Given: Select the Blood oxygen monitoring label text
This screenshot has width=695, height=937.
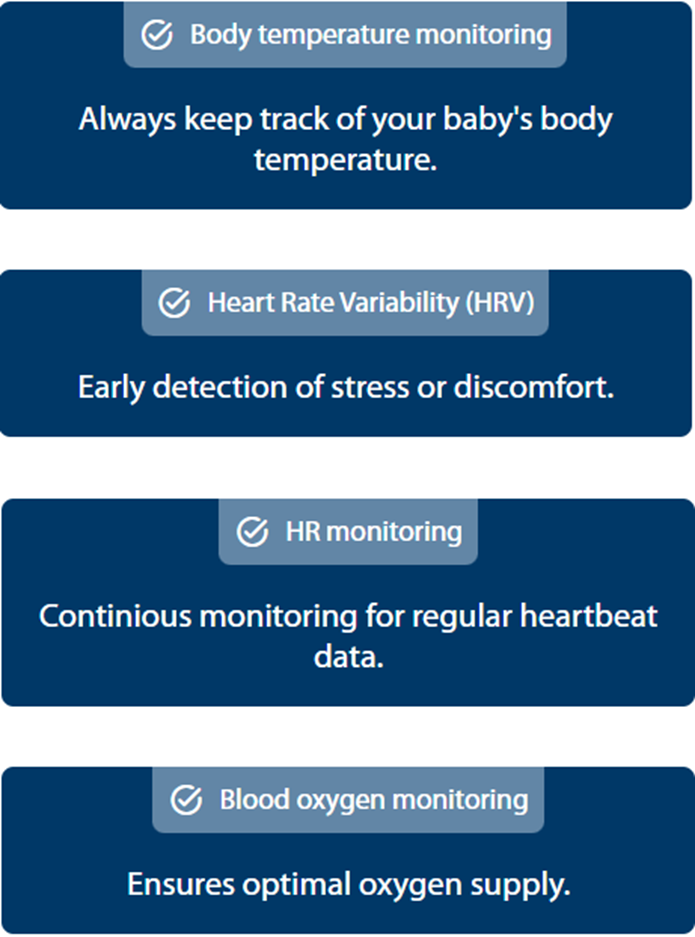Looking at the screenshot, I should pos(373,800).
